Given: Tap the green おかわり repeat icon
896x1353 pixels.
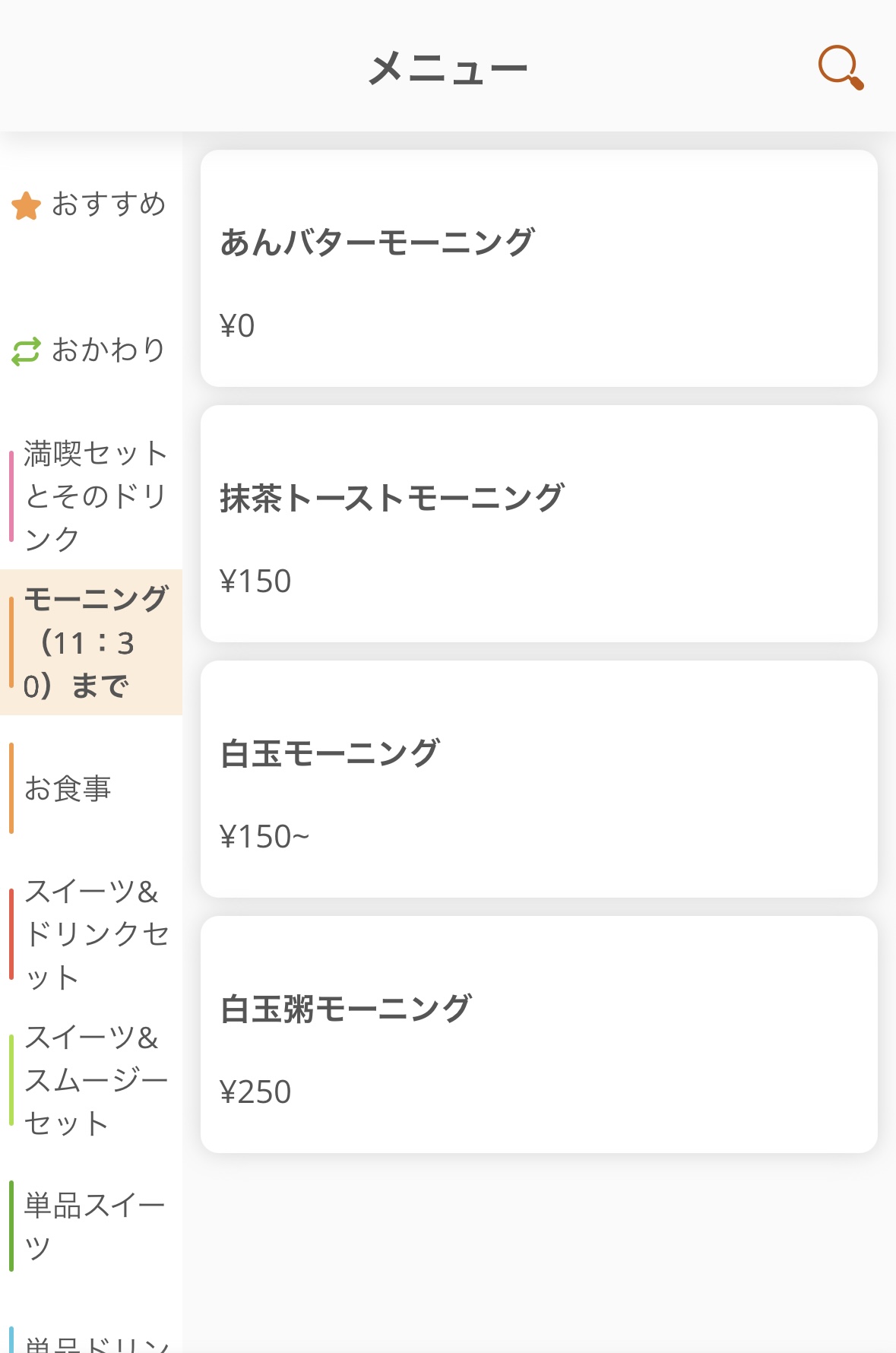Looking at the screenshot, I should [x=26, y=351].
